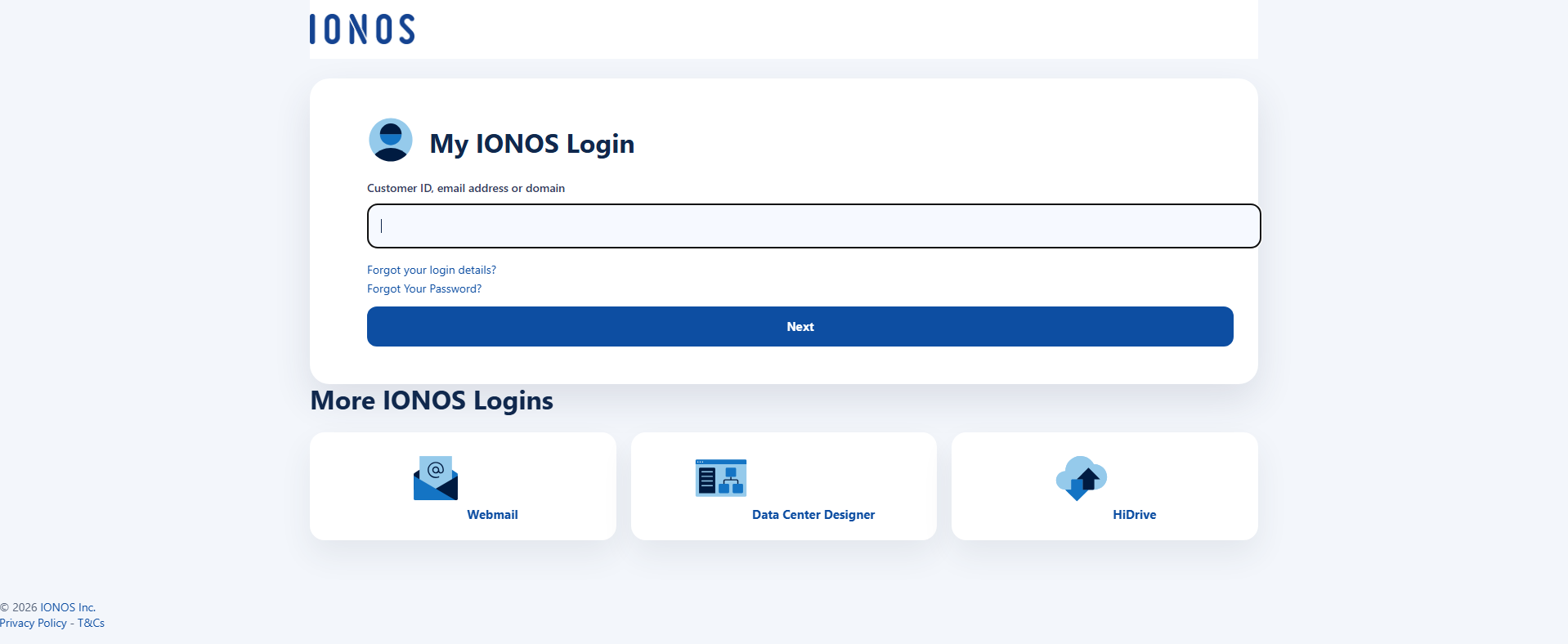Screen dimensions: 1568x644
Task: Open the Privacy Policy footer link
Action: point(34,623)
